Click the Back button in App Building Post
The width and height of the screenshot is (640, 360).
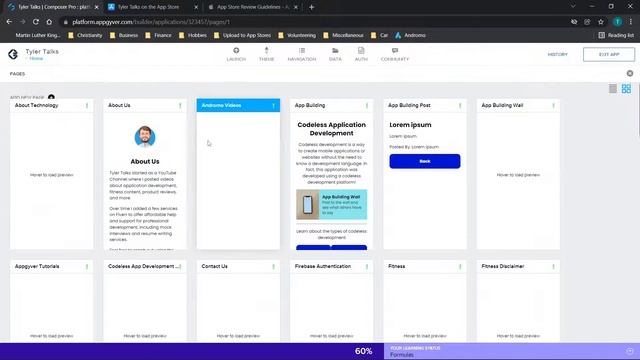point(424,161)
